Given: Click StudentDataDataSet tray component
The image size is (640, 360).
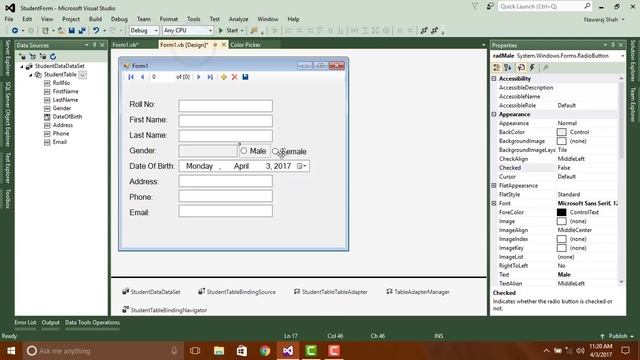Looking at the screenshot, I should point(151,292).
